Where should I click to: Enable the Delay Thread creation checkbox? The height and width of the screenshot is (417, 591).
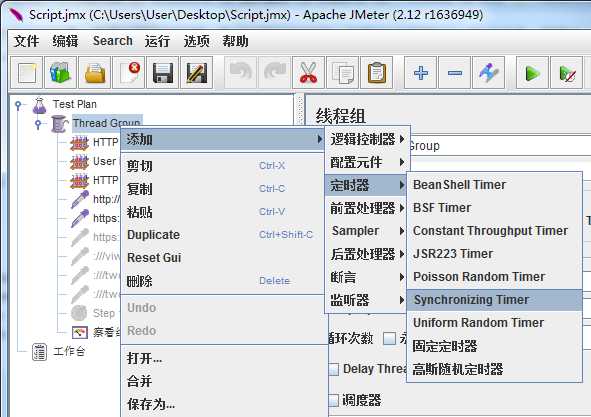333,369
